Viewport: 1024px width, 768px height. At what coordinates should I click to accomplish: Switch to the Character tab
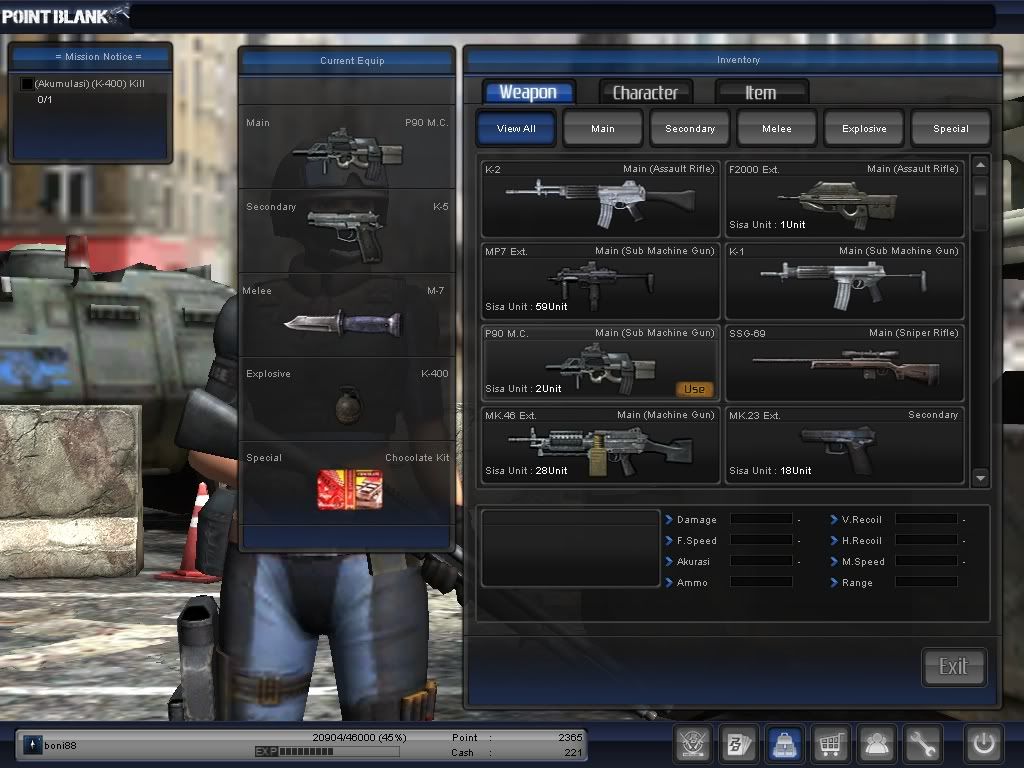[645, 92]
